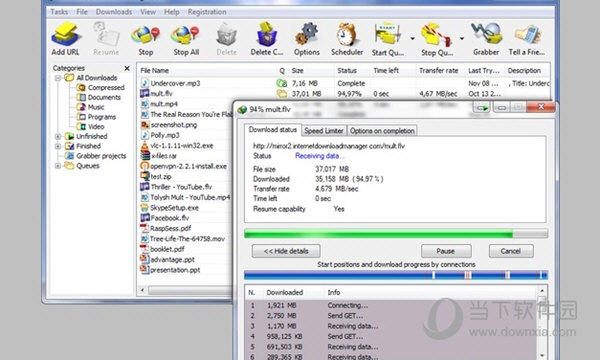Click the Pause button
Image resolution: width=600 pixels, height=360 pixels.
click(x=446, y=251)
